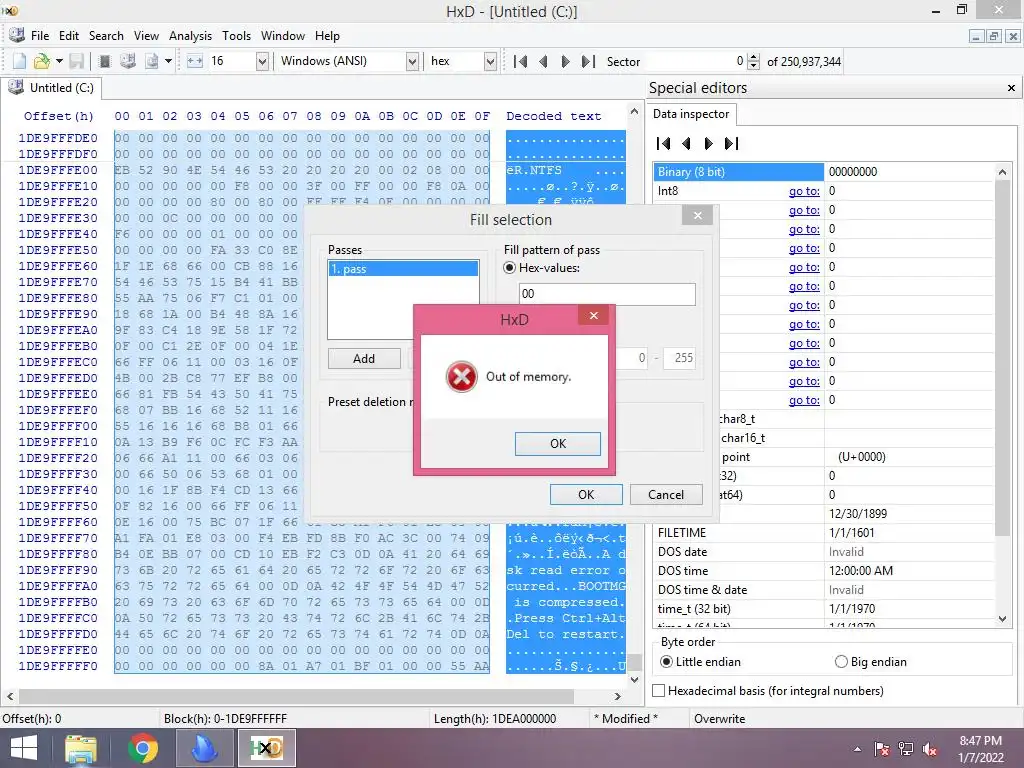Data inspector: go to first byte icon
The height and width of the screenshot is (768, 1024).
tap(664, 144)
